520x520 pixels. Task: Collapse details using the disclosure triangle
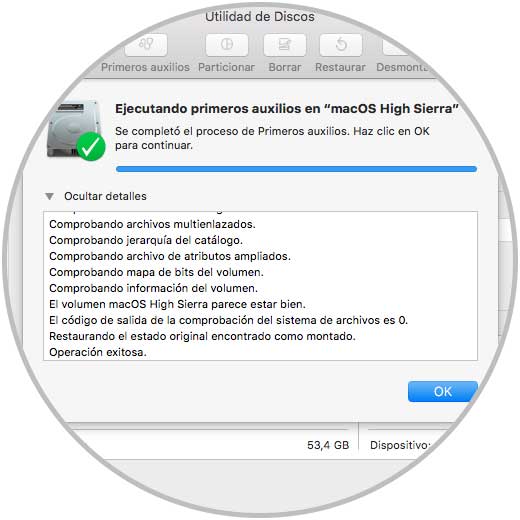pos(50,196)
